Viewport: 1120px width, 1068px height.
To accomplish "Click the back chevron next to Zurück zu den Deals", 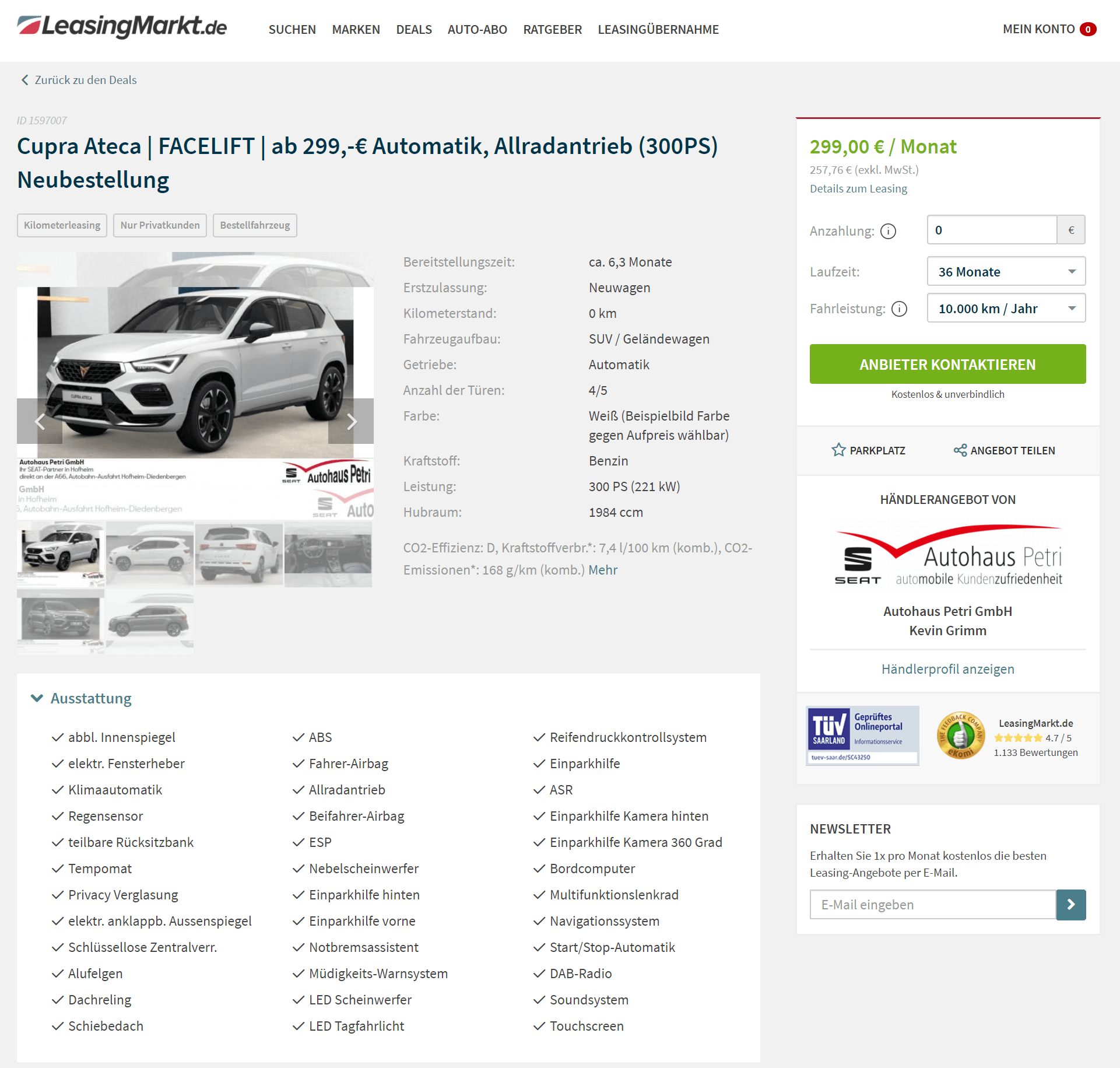I will point(24,80).
